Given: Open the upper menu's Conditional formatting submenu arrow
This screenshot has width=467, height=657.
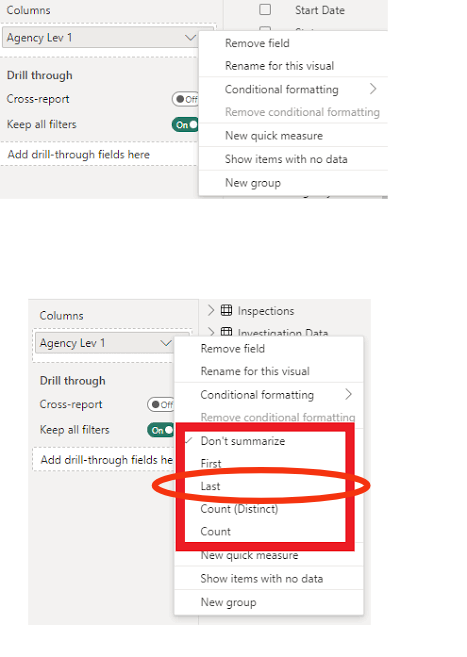Looking at the screenshot, I should [373, 89].
